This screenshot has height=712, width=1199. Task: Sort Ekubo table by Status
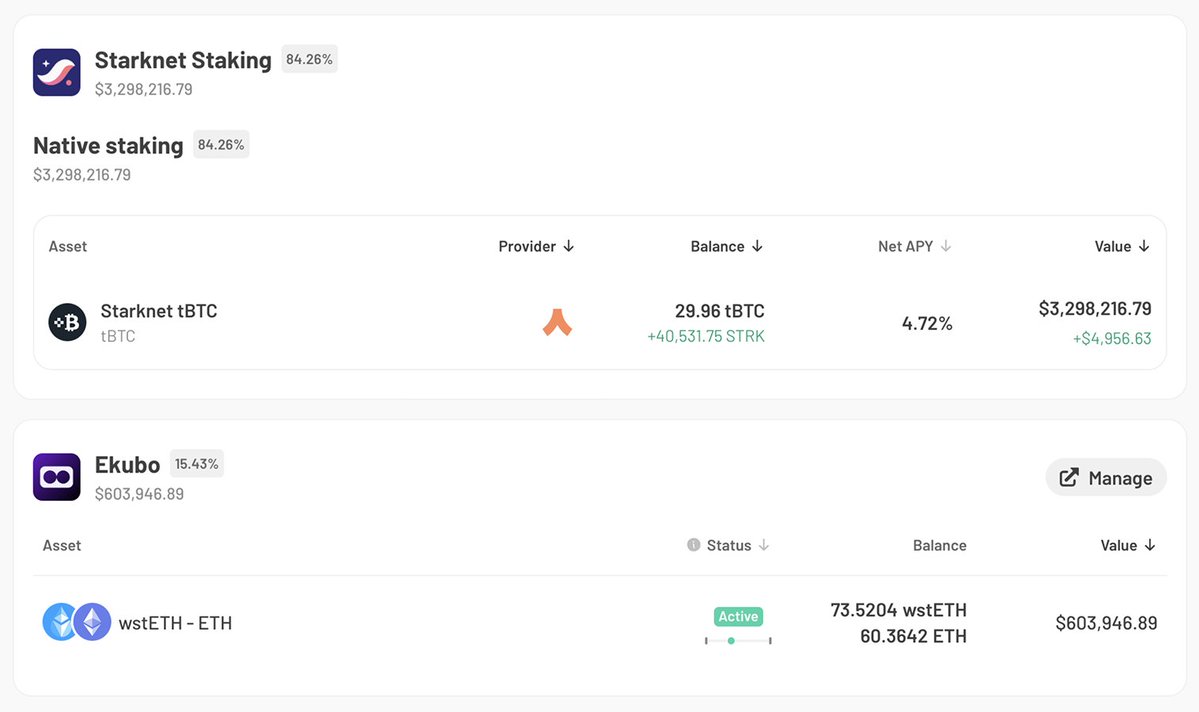point(737,545)
